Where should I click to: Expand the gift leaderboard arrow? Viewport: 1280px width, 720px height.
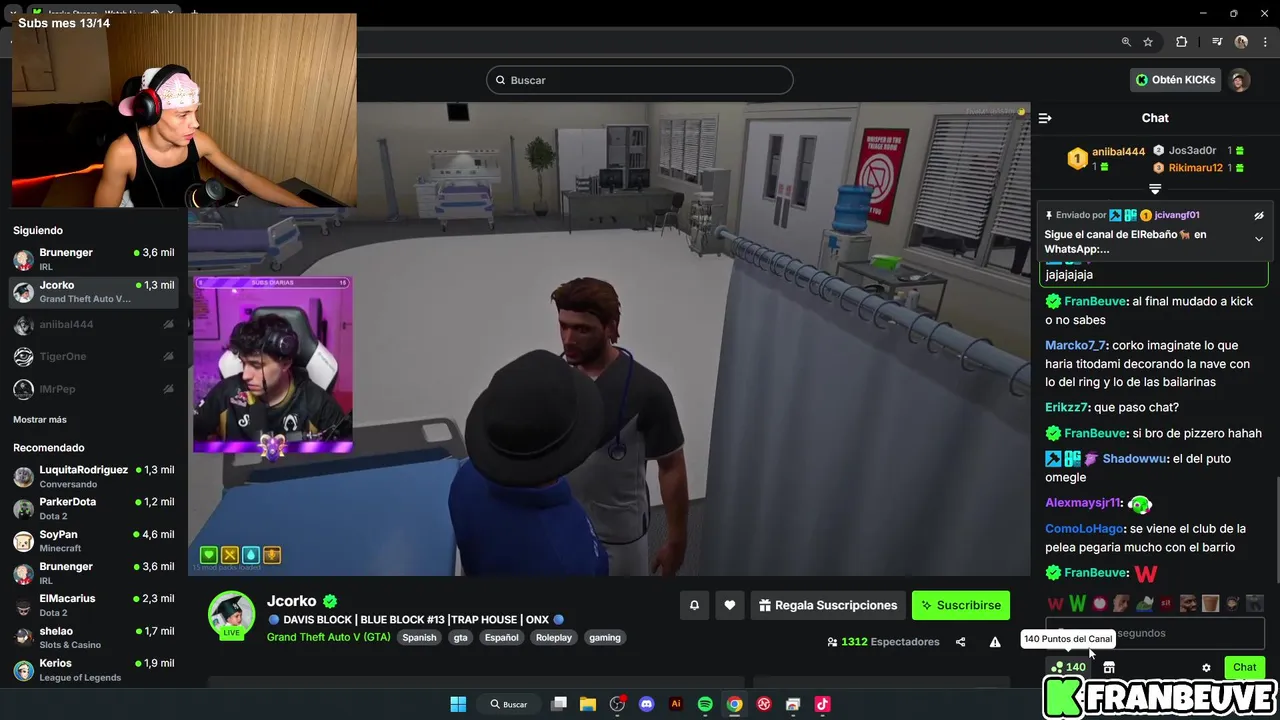click(1155, 189)
